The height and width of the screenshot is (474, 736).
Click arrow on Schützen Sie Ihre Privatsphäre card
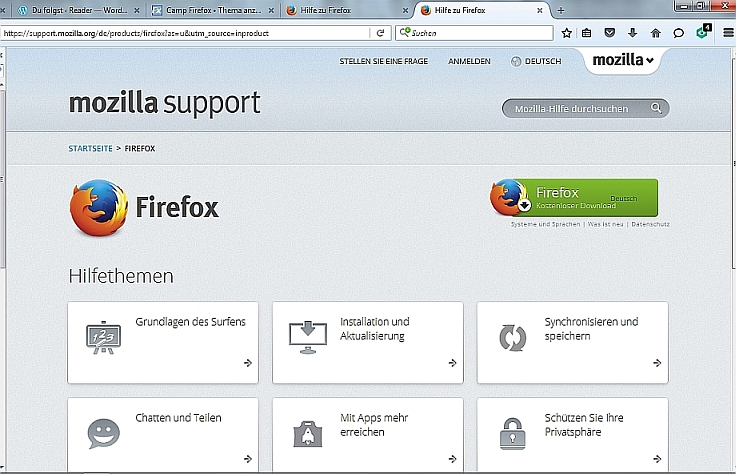coord(657,459)
